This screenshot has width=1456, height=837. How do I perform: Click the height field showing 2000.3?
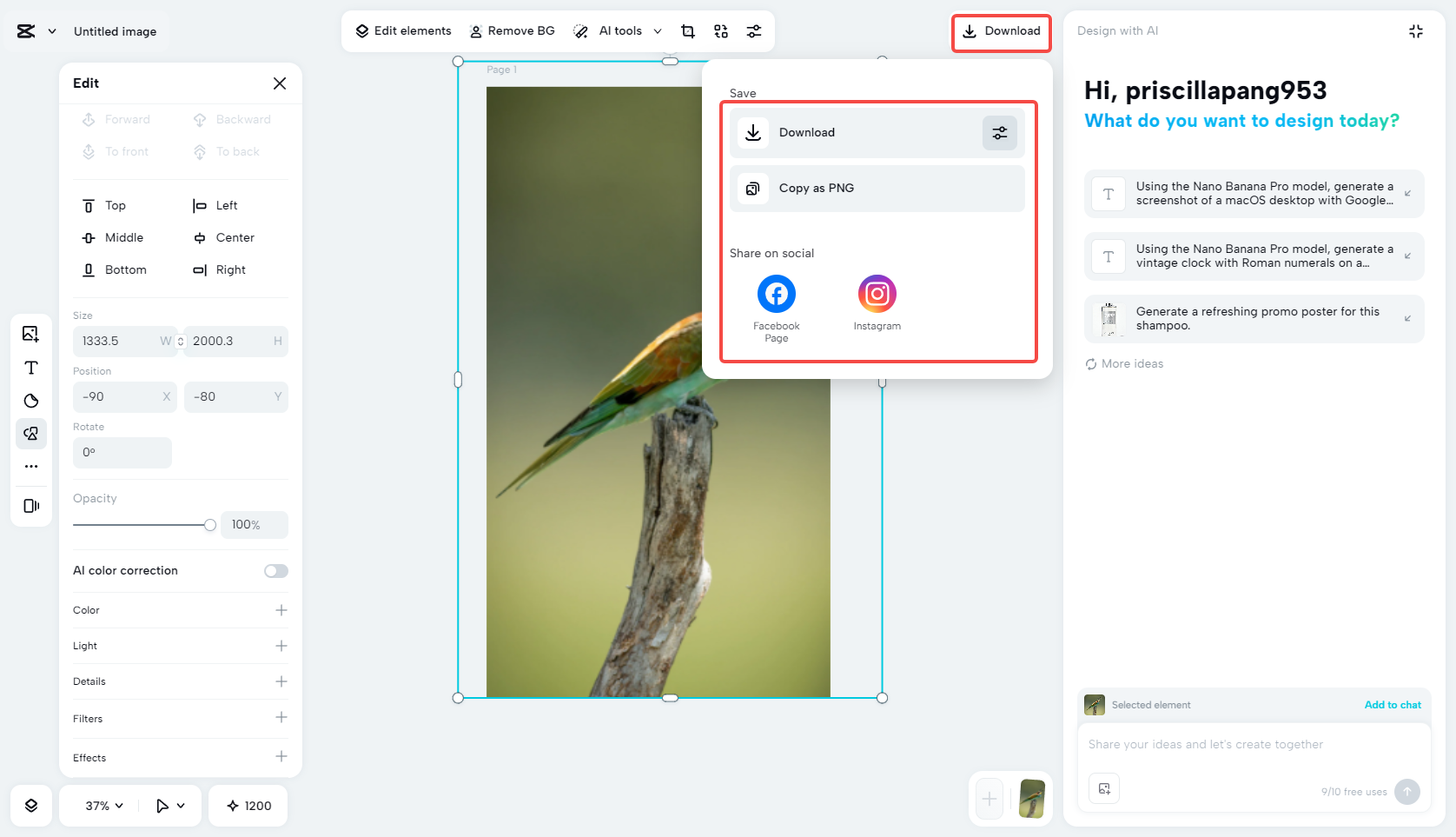point(236,342)
